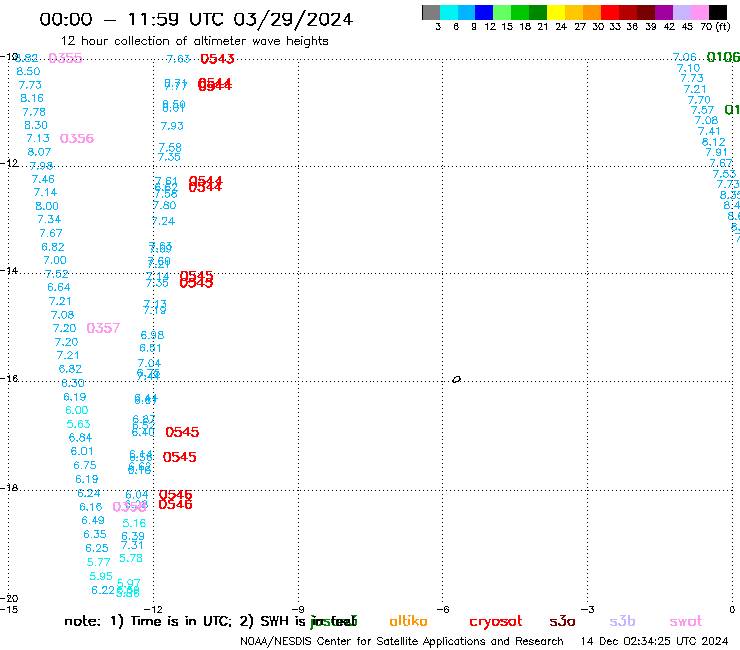This screenshot has height=650, width=740.
Task: Choose the black swatch ending the color scale
Action: (718, 12)
